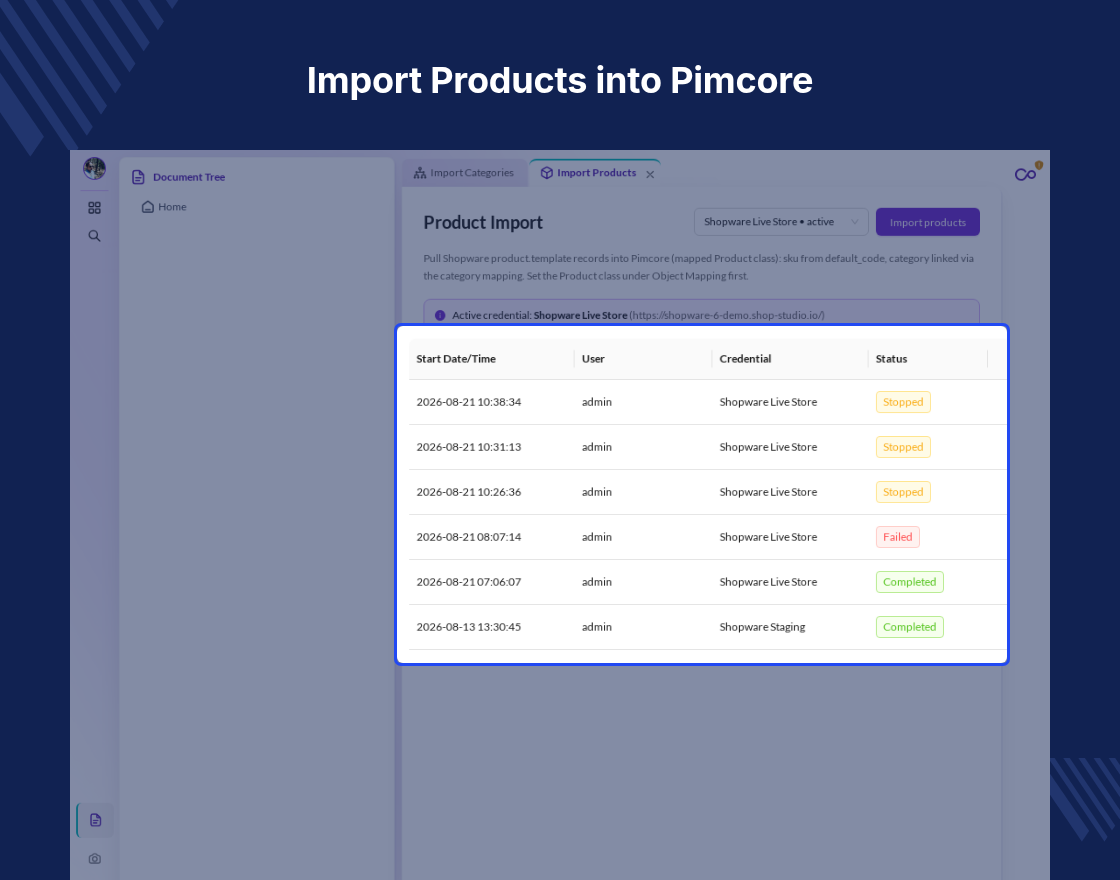
Task: Click Stopped badge in the 10:26:36 row
Action: pos(903,492)
